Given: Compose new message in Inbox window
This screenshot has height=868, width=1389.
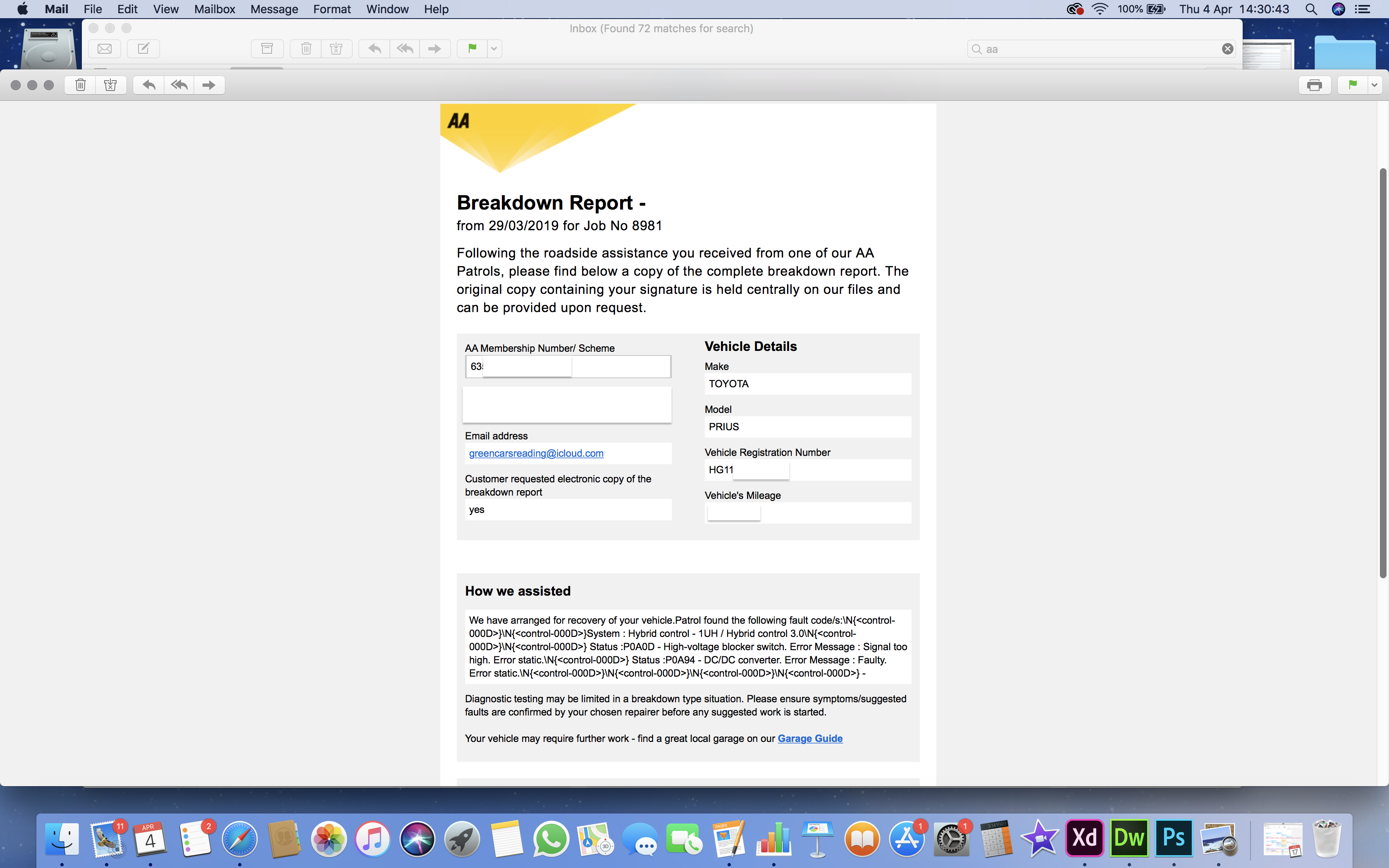Looking at the screenshot, I should tap(143, 49).
